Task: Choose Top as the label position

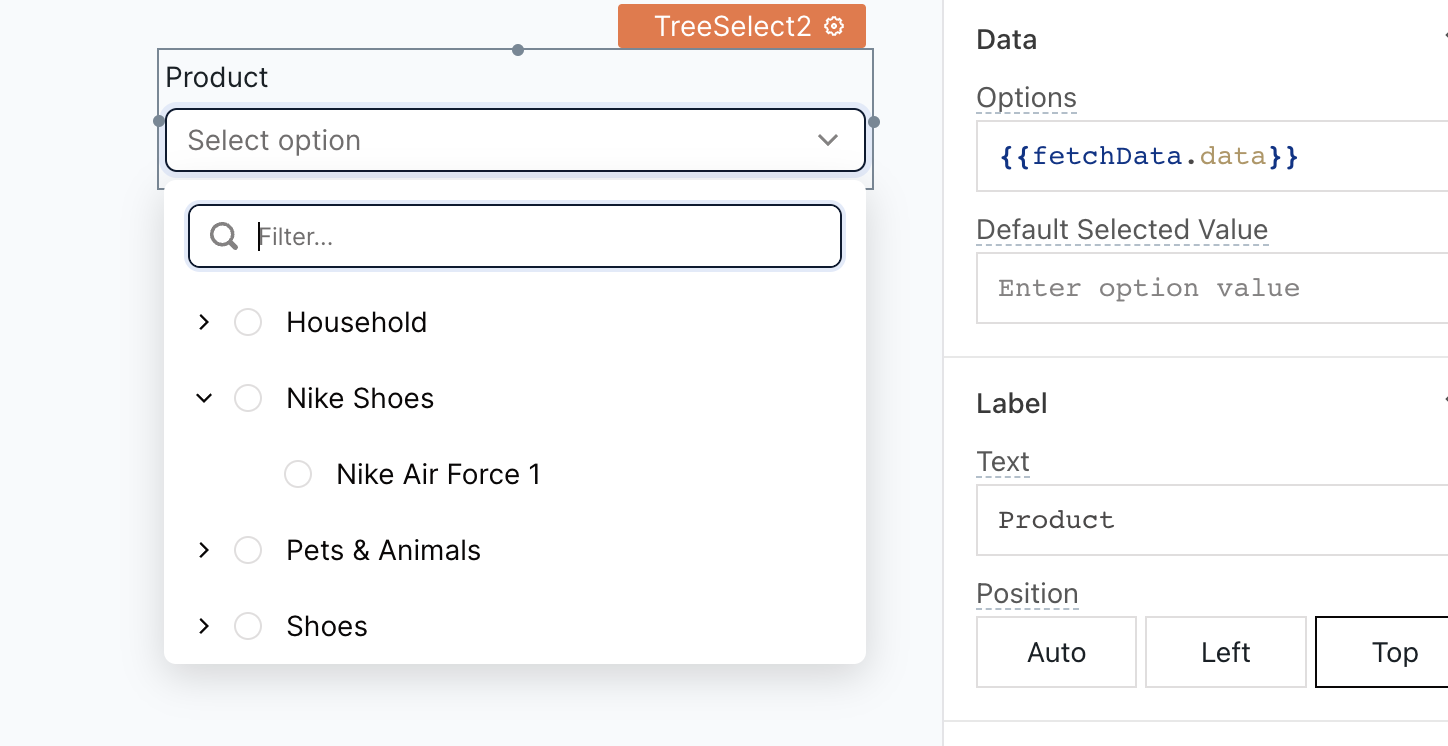Action: tap(1394, 652)
